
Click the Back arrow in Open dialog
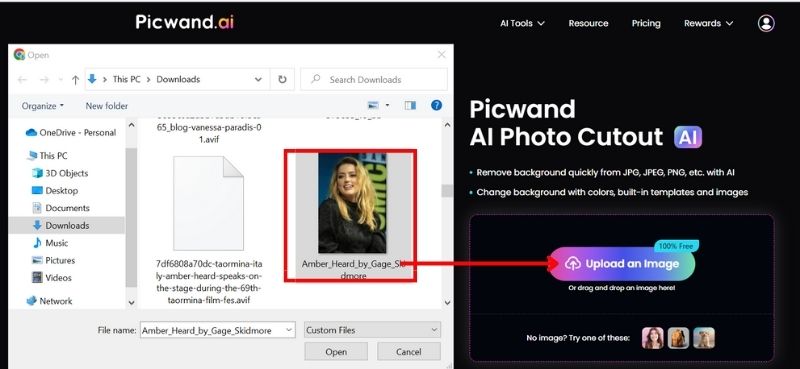22,80
